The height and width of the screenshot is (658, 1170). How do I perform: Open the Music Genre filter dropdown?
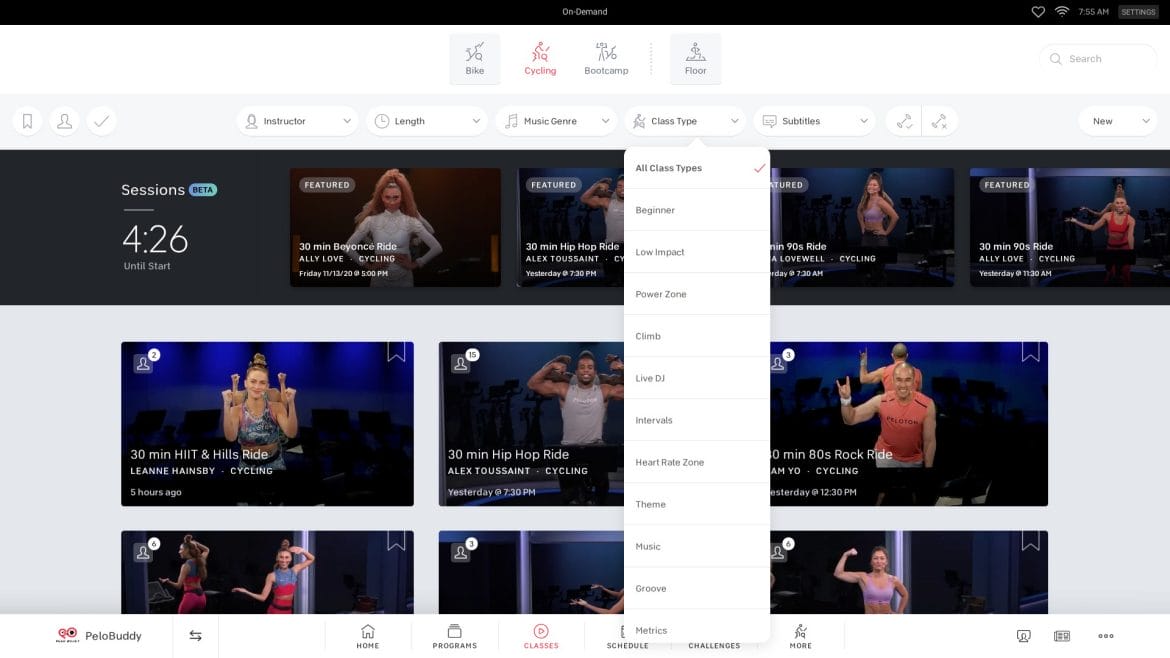click(x=556, y=121)
